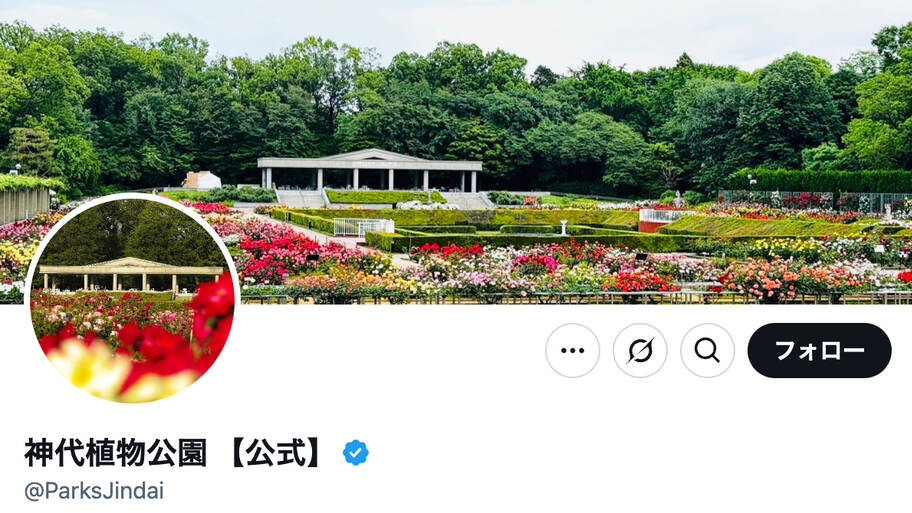Viewport: 912px width, 513px height.
Task: Click the white fence gate in header photo
Action: [x=364, y=226]
